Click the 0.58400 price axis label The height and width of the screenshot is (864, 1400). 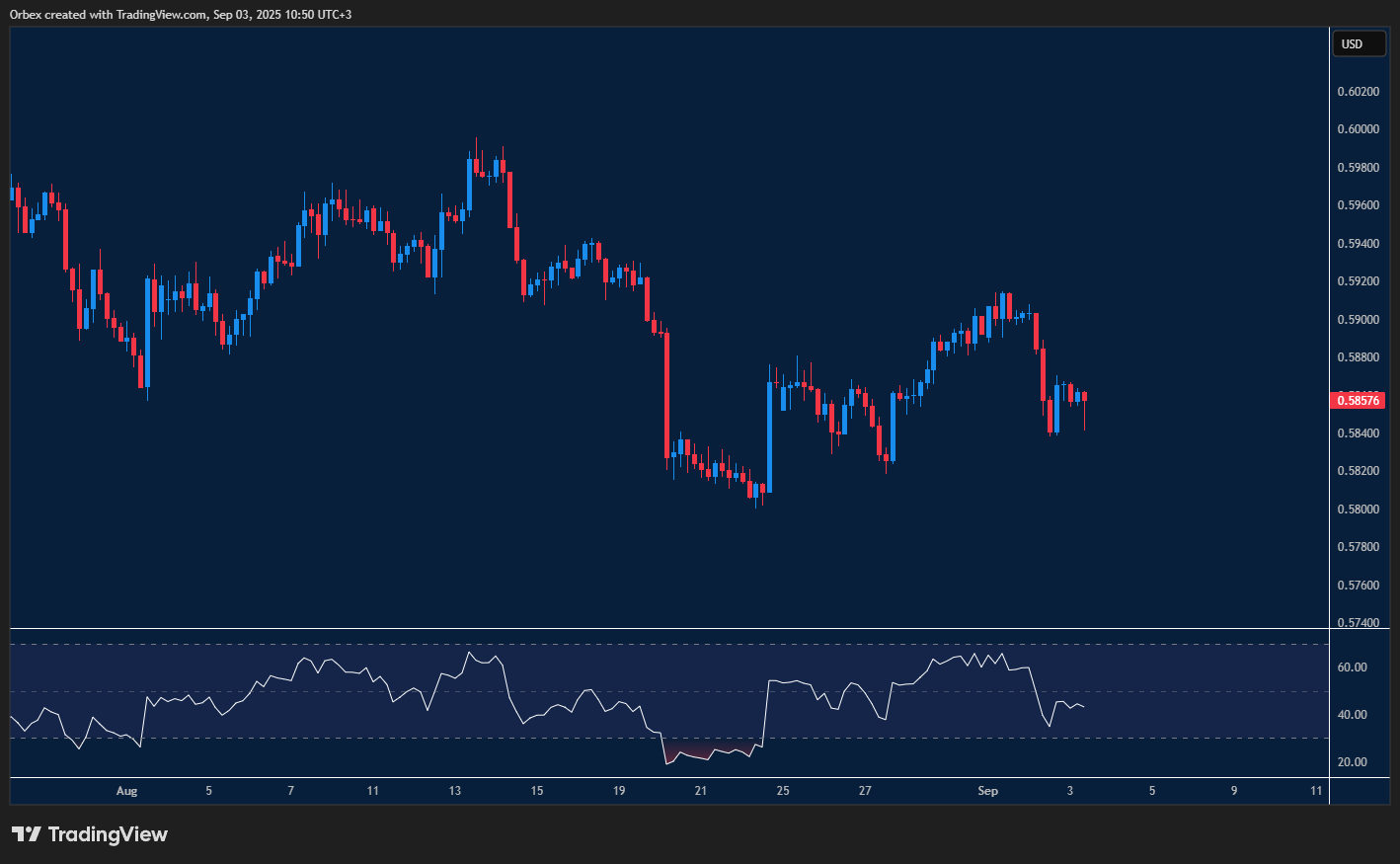(1360, 432)
